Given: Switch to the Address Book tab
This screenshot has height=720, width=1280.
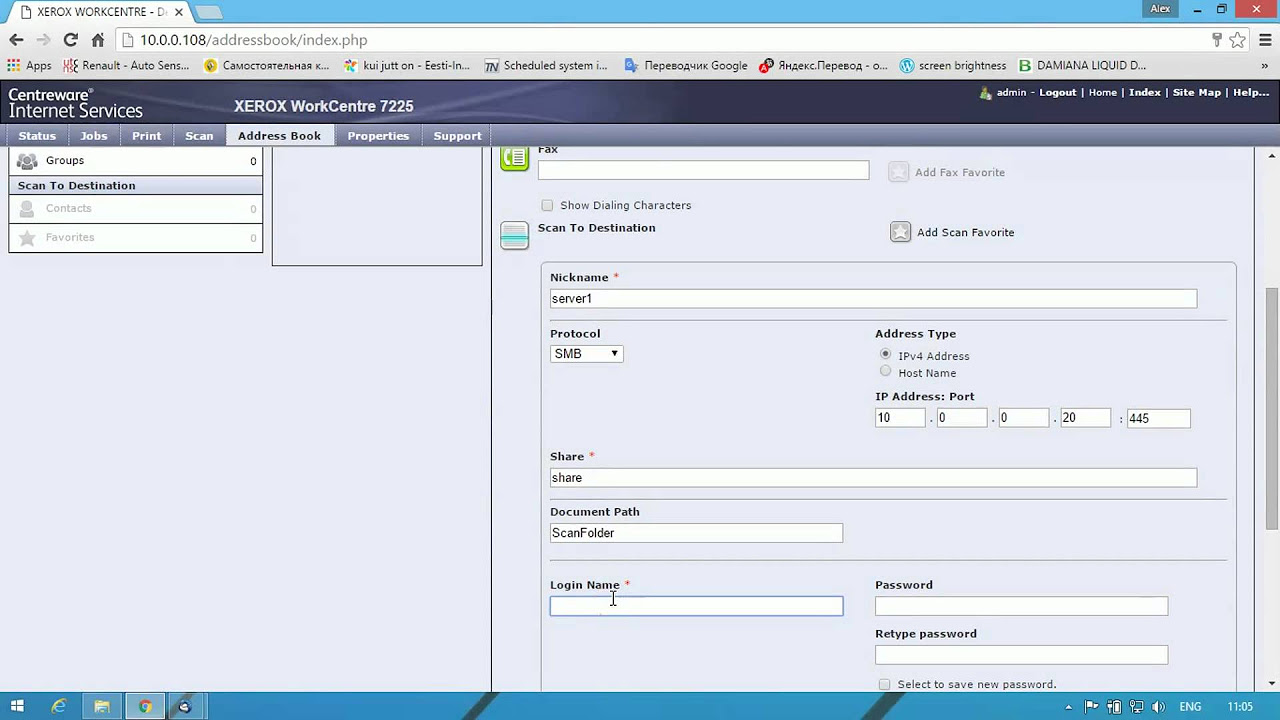Looking at the screenshot, I should [279, 136].
